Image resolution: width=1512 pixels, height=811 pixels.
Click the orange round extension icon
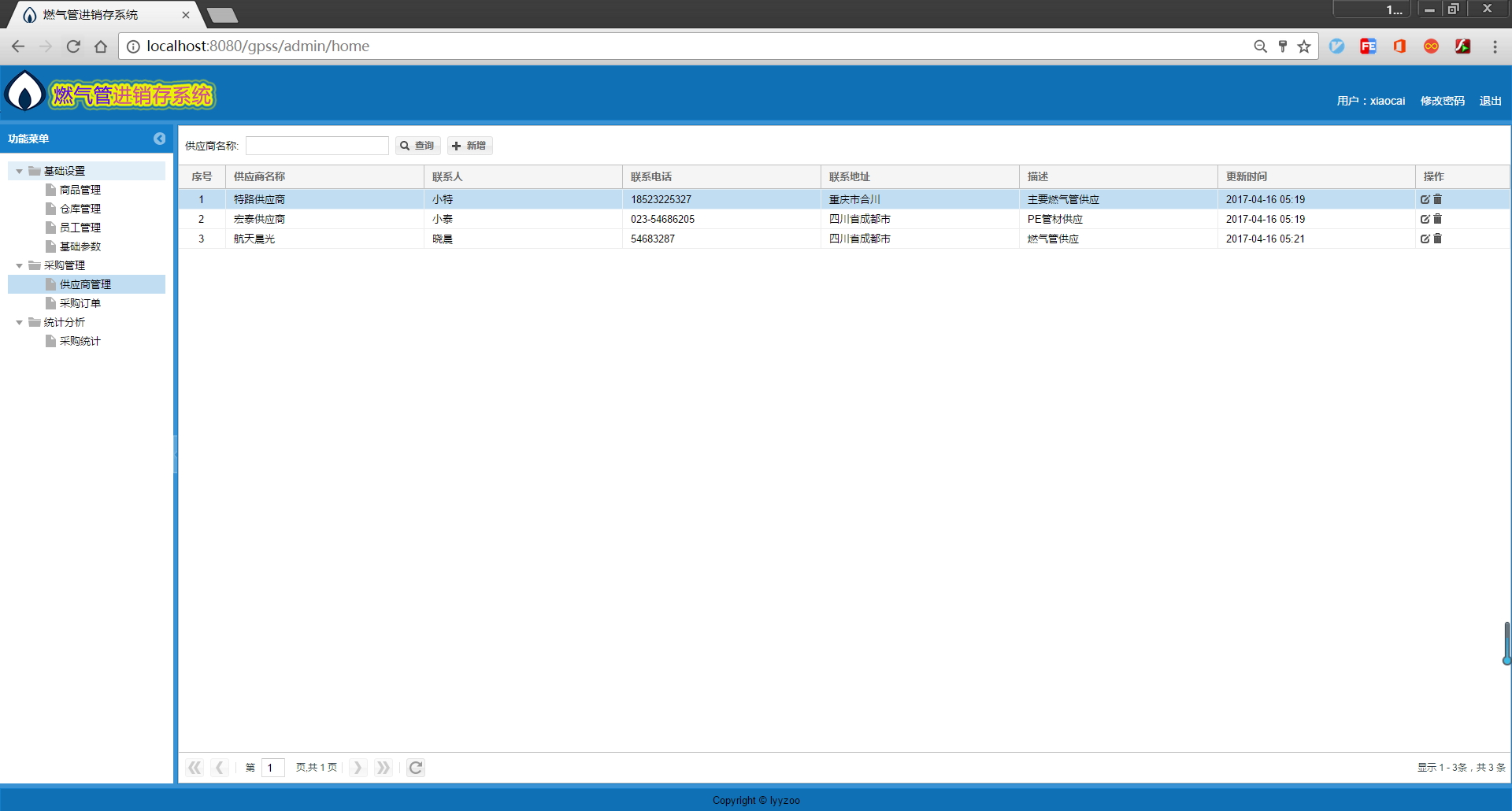1432,46
